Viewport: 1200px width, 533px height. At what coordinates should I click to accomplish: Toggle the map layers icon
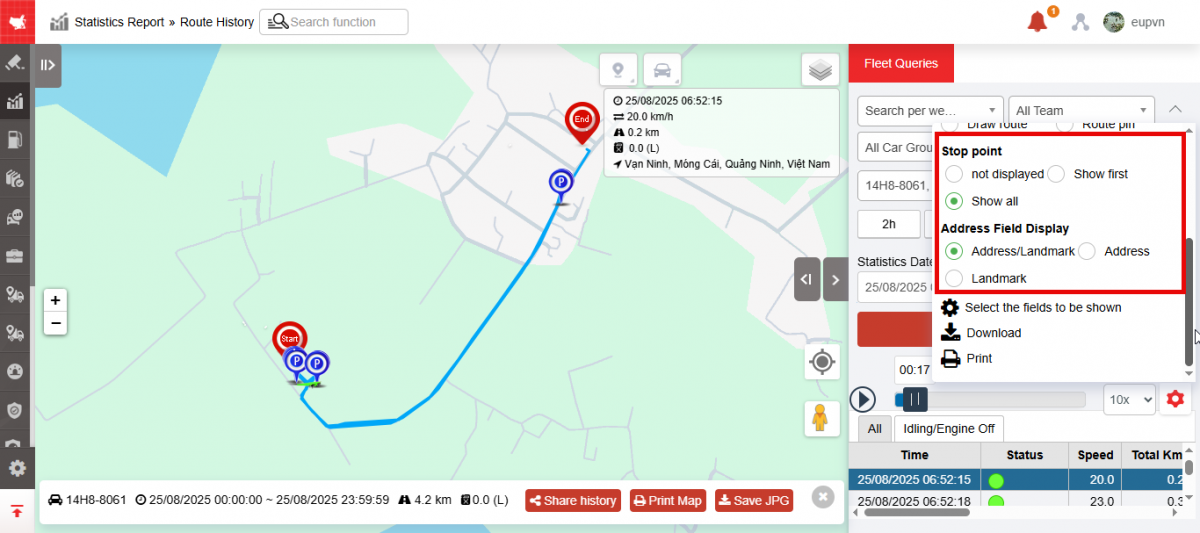(x=820, y=70)
